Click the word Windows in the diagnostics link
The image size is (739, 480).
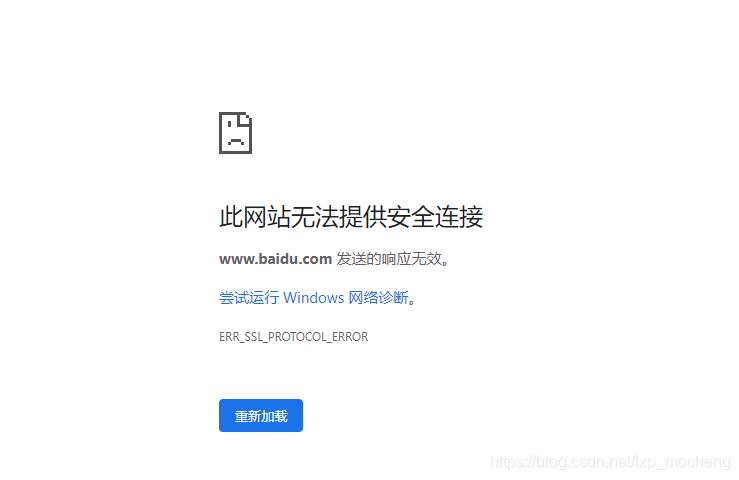313,298
